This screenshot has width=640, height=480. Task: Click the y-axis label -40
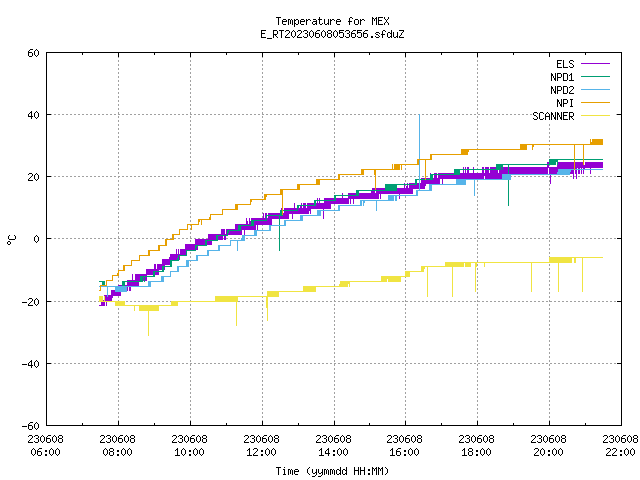[x=30, y=364]
